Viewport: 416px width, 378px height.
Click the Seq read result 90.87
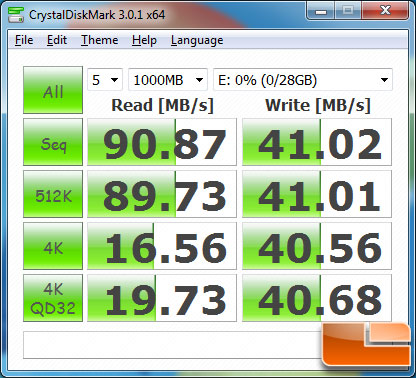162,142
